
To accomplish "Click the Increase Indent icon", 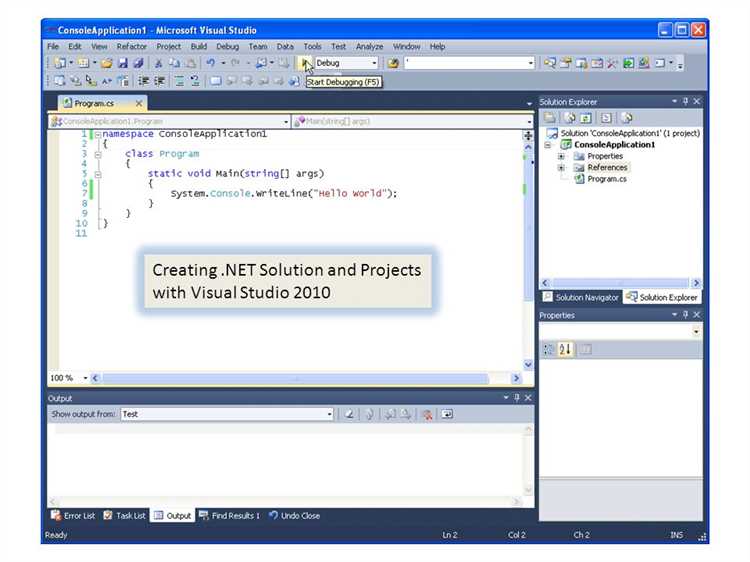I will [x=159, y=81].
